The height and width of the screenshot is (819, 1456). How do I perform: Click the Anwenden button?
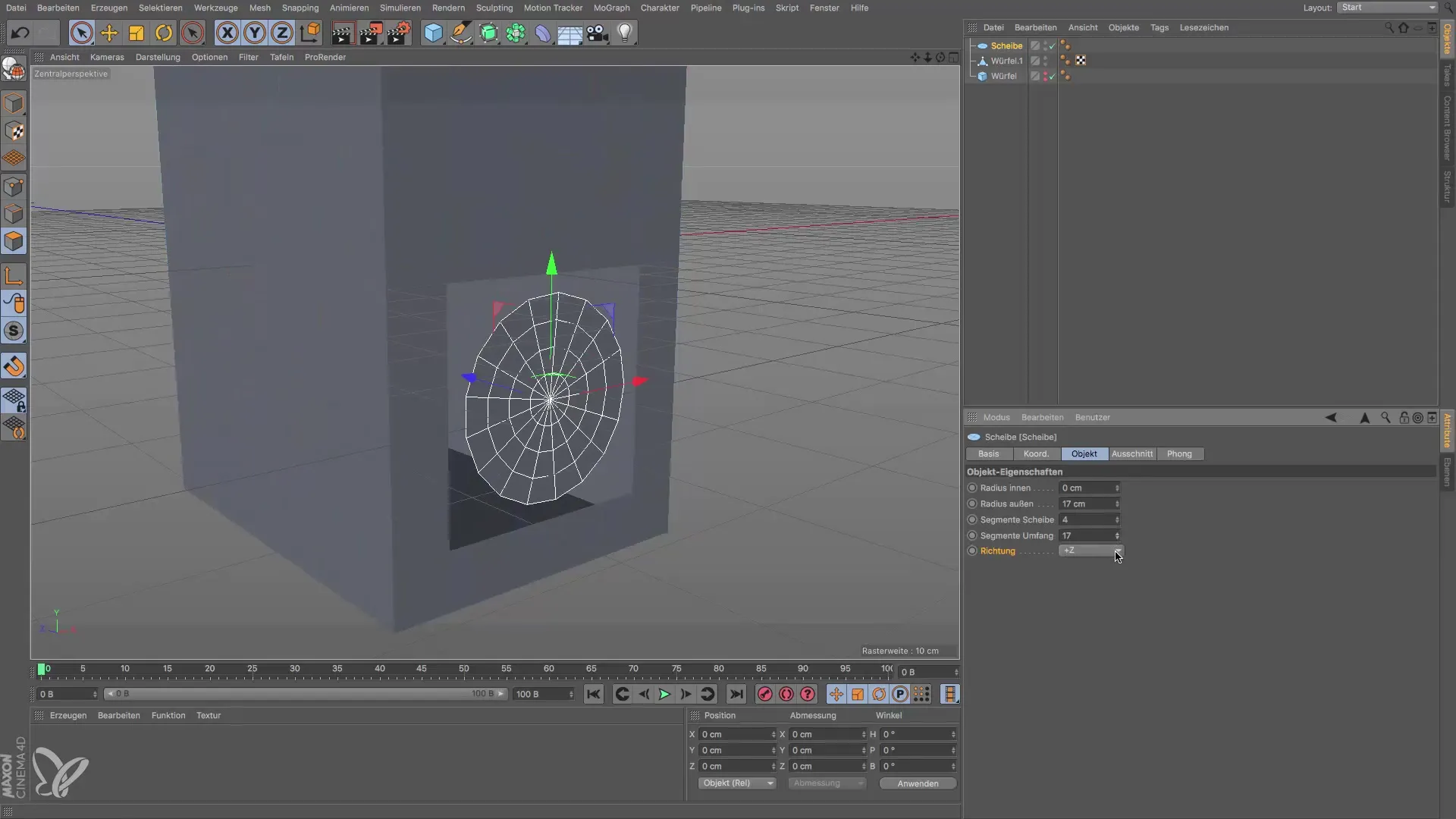click(918, 783)
